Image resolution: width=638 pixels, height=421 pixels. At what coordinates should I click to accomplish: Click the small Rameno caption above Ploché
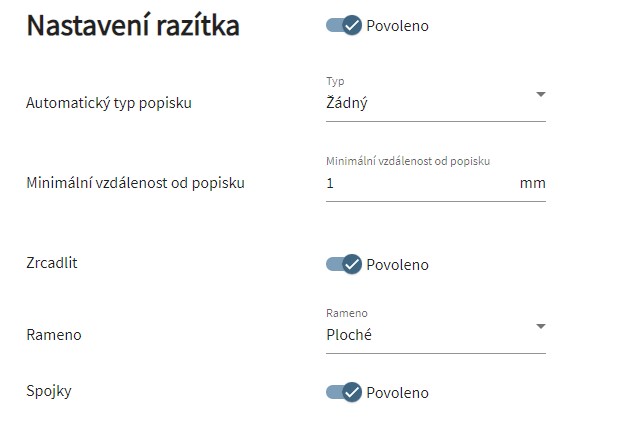[x=346, y=313]
